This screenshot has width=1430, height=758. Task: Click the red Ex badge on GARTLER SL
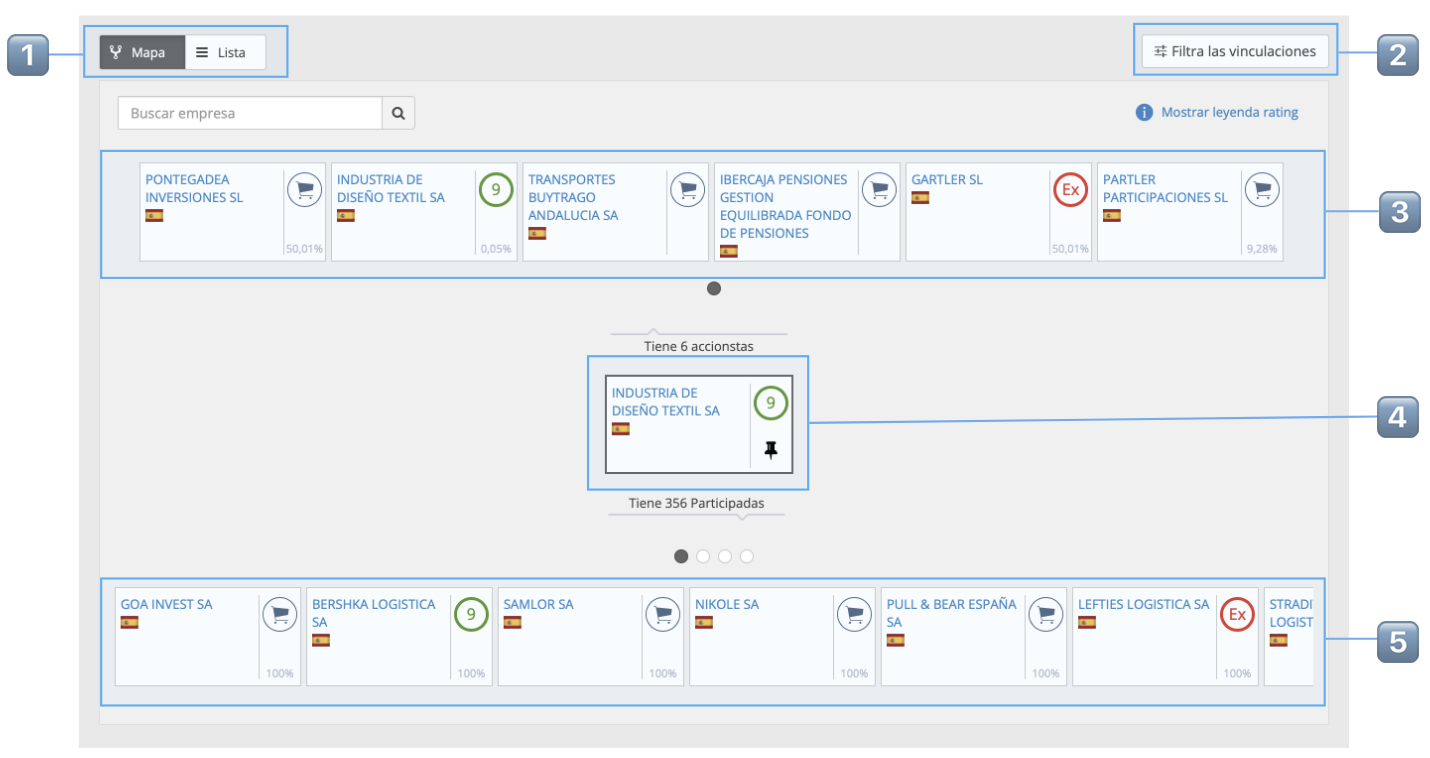point(1071,188)
